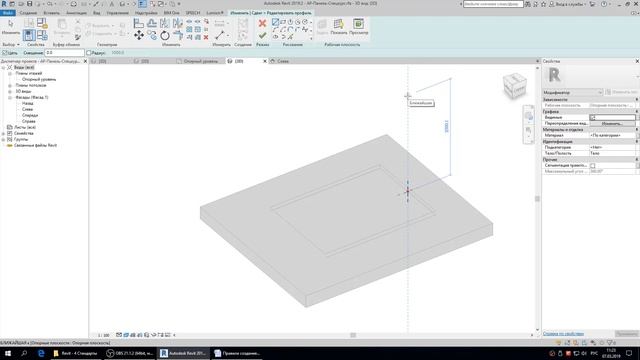Select the Copy tool in Modify panel
This screenshot has width=640, height=360.
152,36
